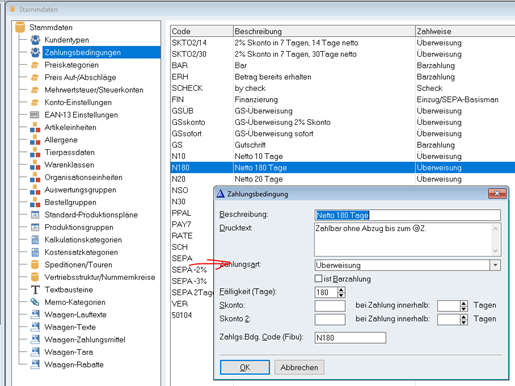
Task: Select Waagen-Zahlungsmittel in the tree
Action: click(85, 340)
